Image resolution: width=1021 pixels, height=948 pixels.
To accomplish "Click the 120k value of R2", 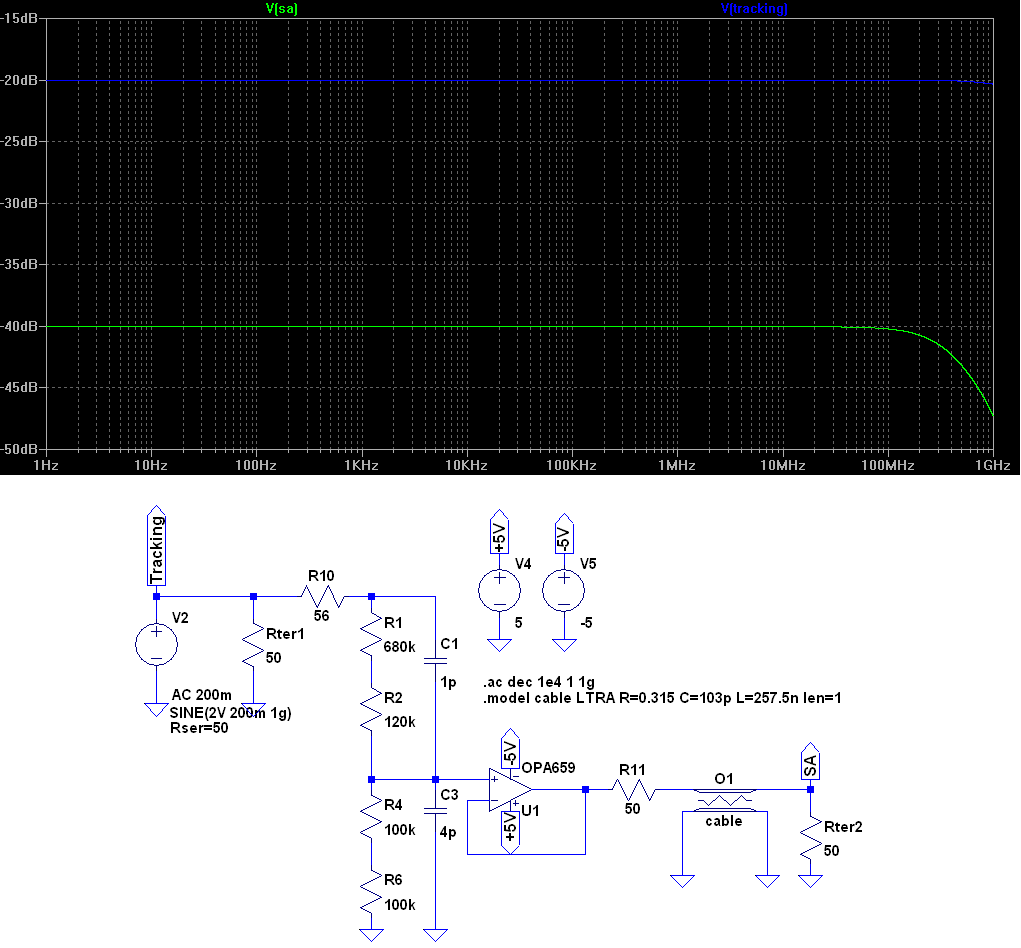I will click(x=399, y=722).
